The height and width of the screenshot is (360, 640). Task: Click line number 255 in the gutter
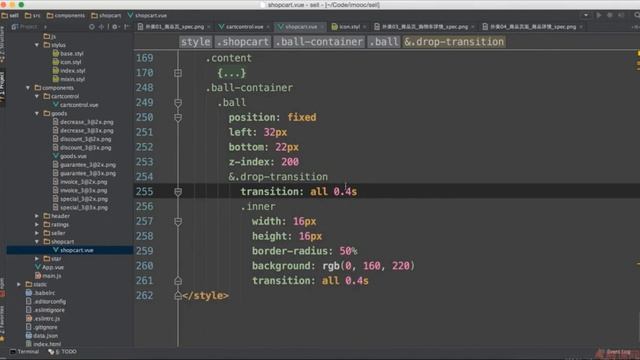[144, 191]
